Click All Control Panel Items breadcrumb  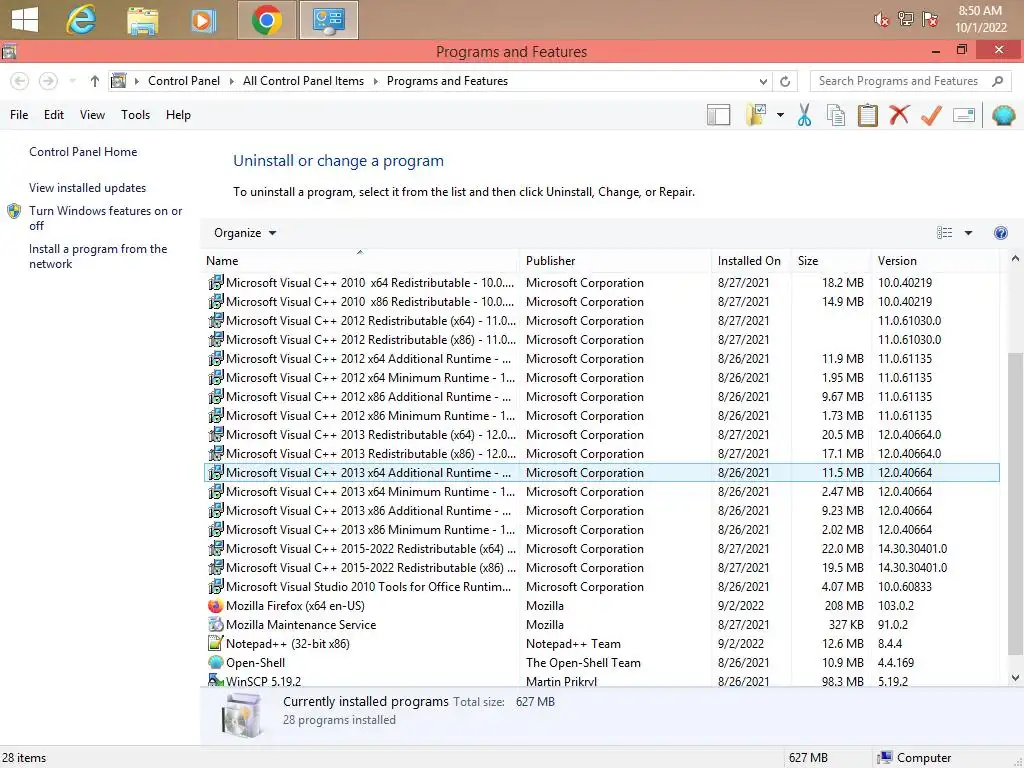pyautogui.click(x=303, y=81)
